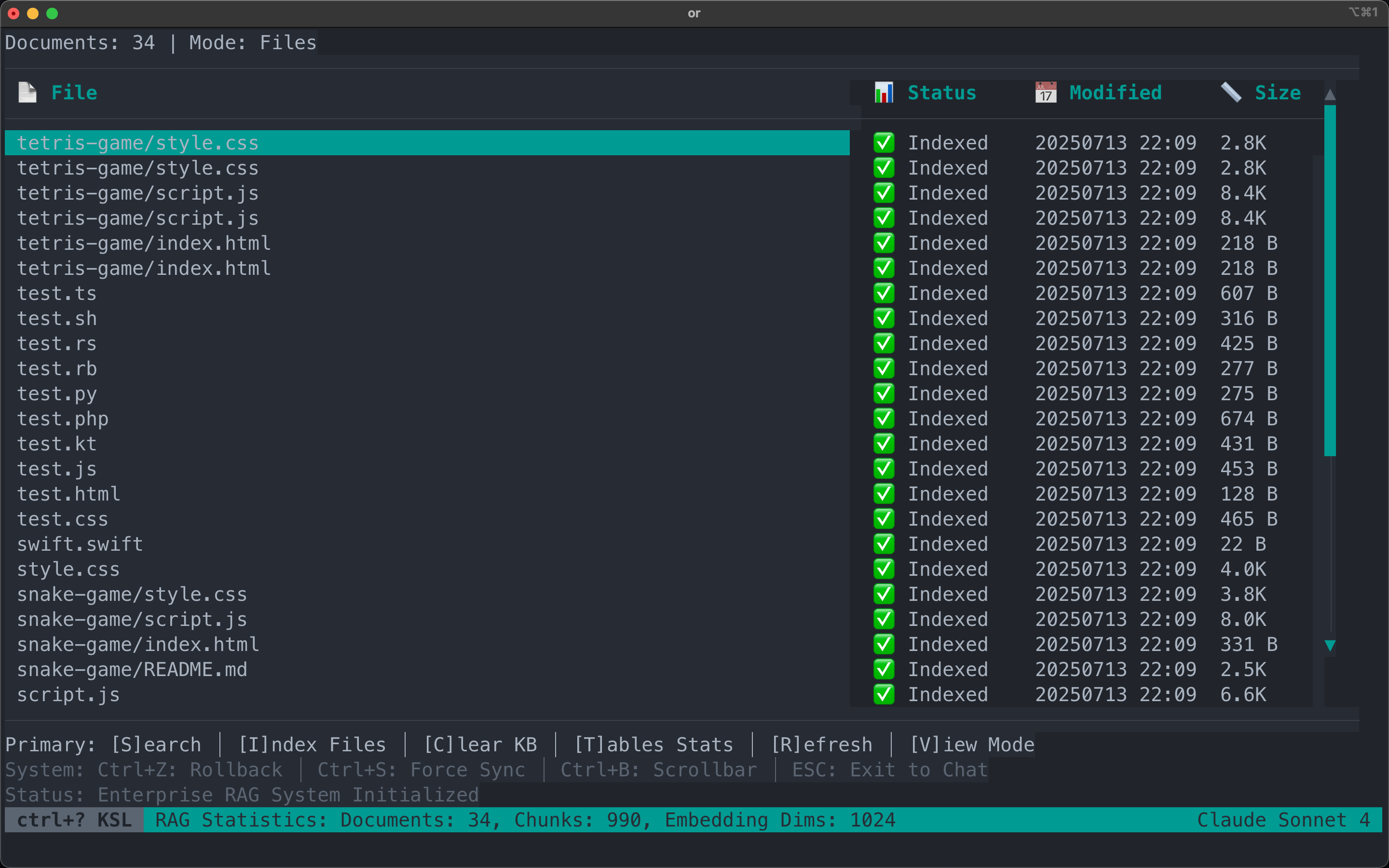Toggle Ctrl+B: Scrollbar option
Image resolution: width=1389 pixels, height=868 pixels.
click(659, 770)
